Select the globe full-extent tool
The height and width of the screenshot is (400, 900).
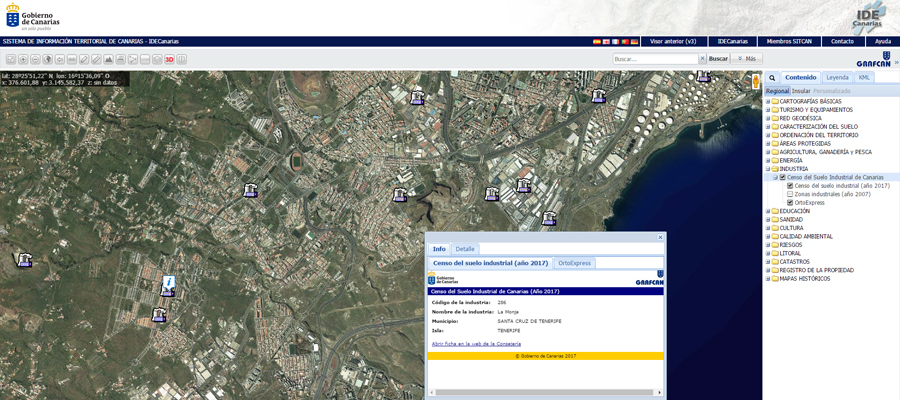(x=47, y=60)
